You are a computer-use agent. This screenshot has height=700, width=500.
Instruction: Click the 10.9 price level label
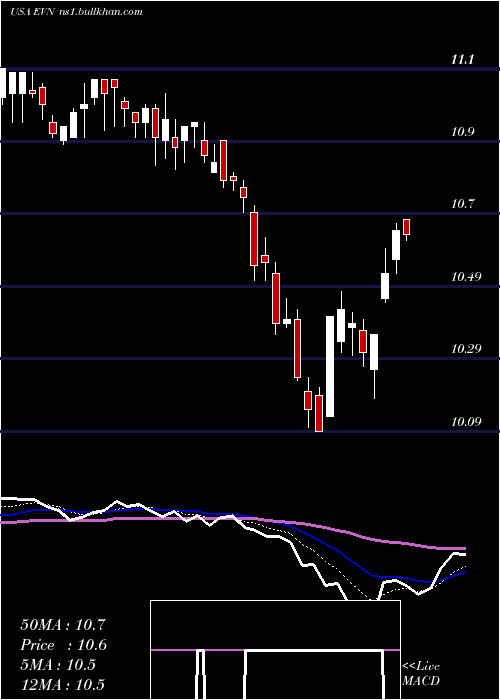[462, 132]
